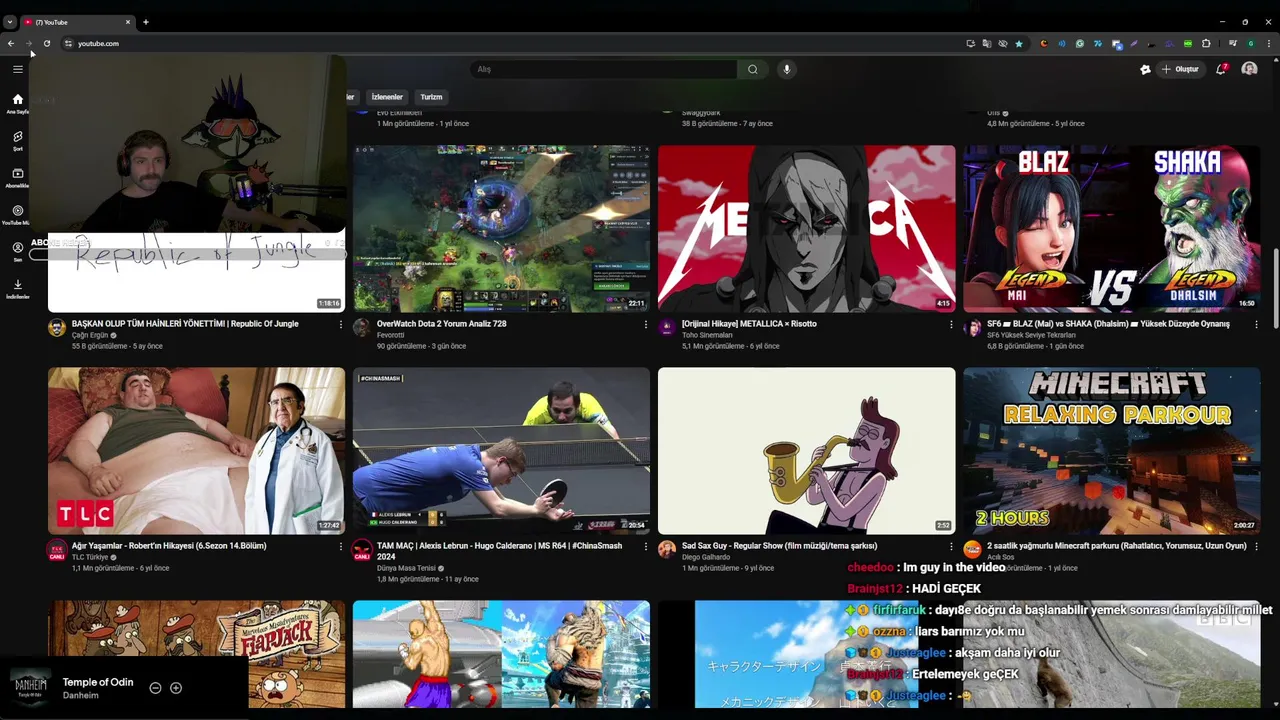
Task: Open 'SF6 BLAZ (Mai) vs SHAKA' title
Action: click(1108, 324)
